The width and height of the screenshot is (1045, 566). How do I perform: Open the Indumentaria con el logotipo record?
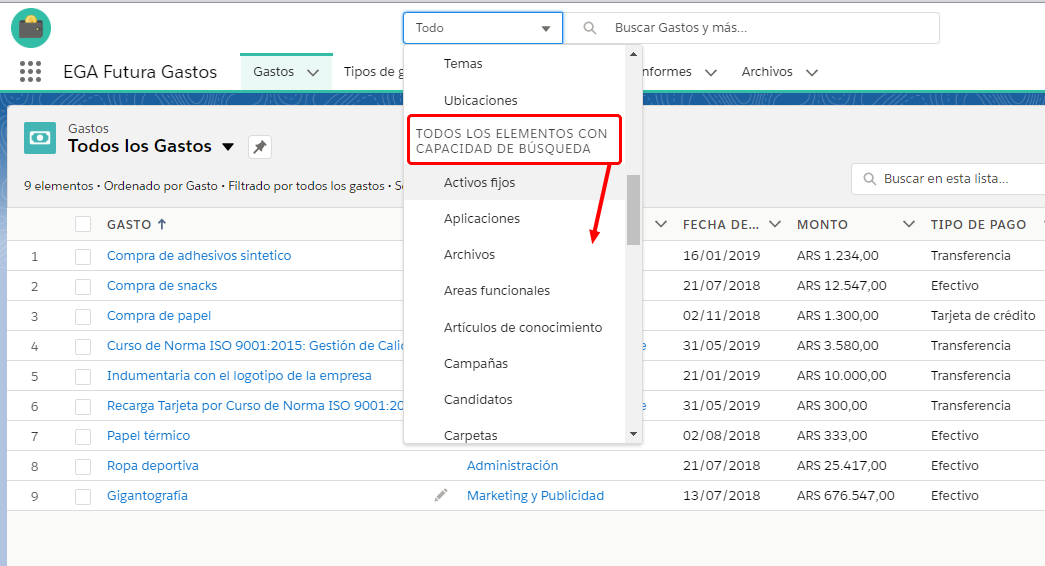click(239, 375)
